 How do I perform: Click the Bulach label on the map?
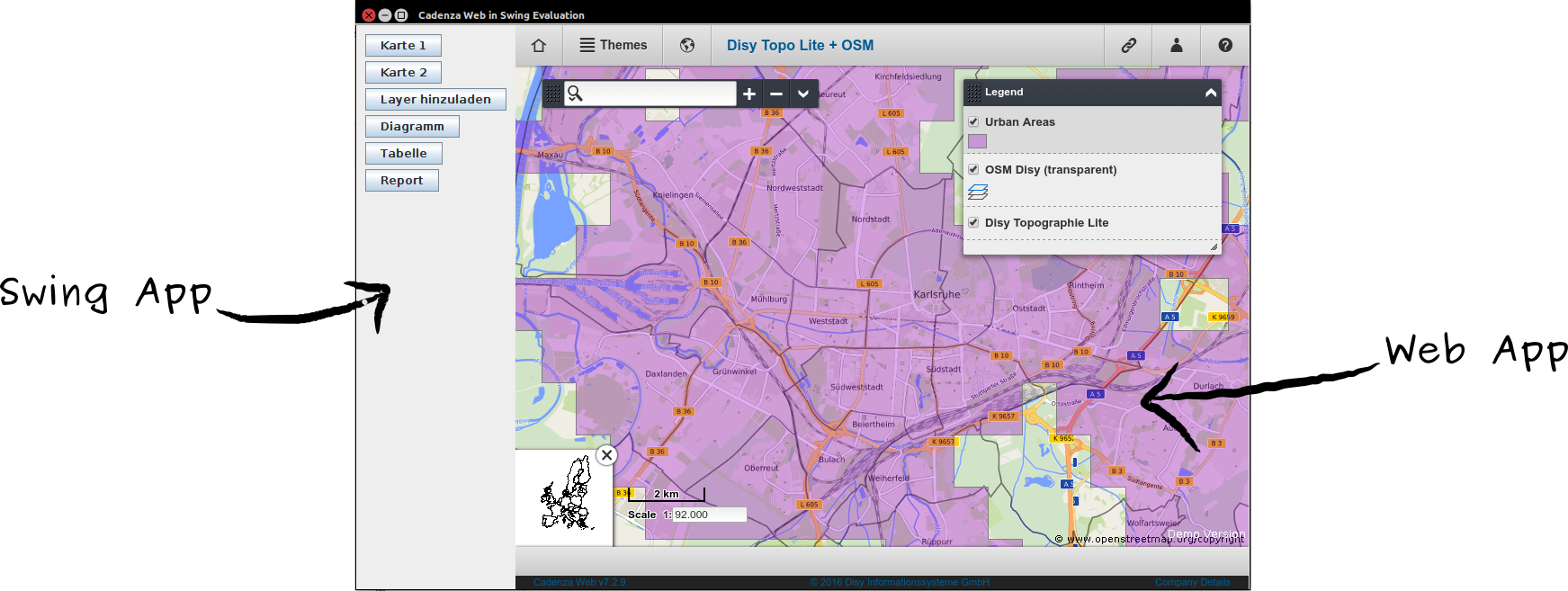pos(831,459)
